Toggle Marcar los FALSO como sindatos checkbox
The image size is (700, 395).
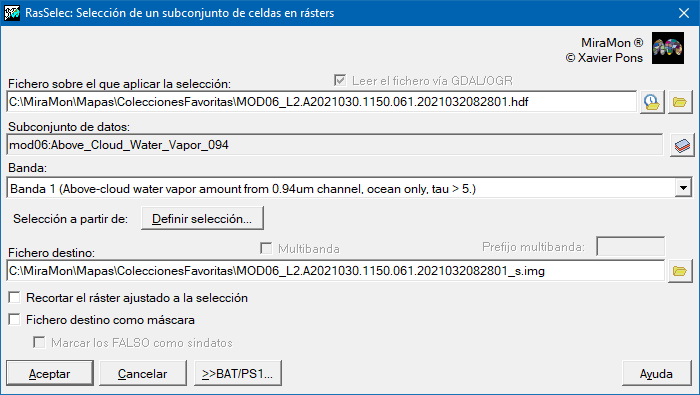pos(39,342)
